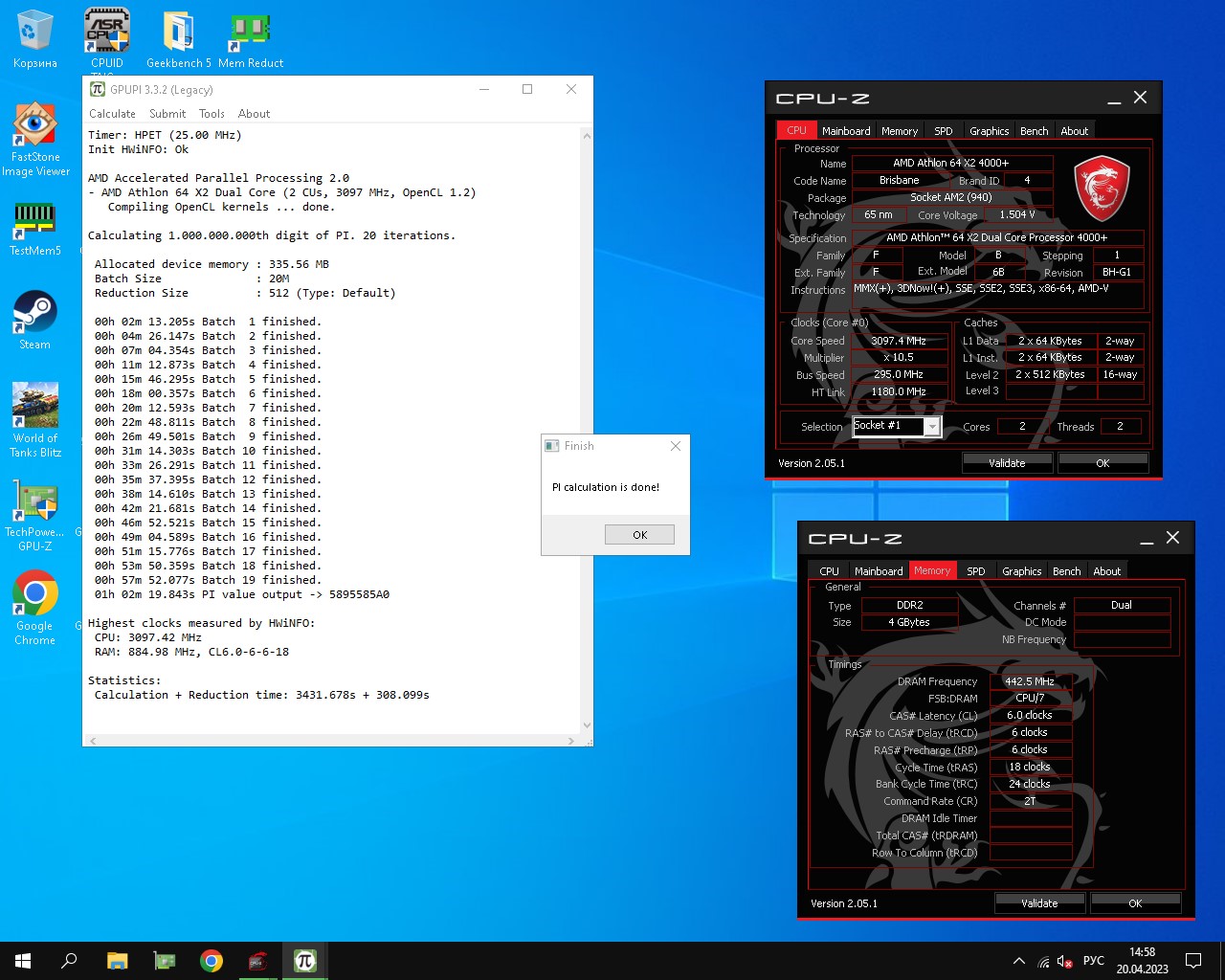This screenshot has height=980, width=1225.
Task: Open the Windows Start menu
Action: click(23, 961)
